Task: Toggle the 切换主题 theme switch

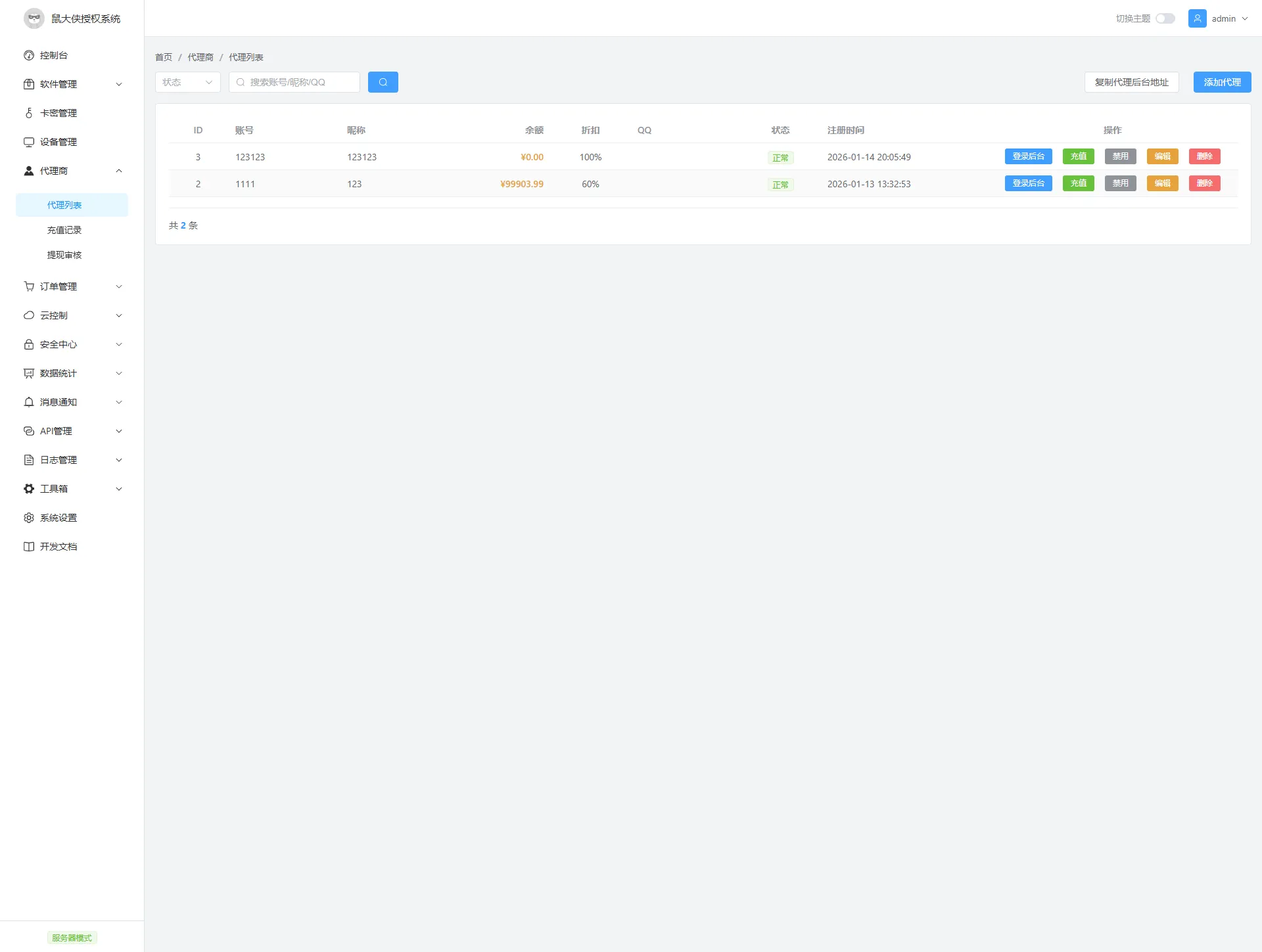Action: pyautogui.click(x=1165, y=18)
